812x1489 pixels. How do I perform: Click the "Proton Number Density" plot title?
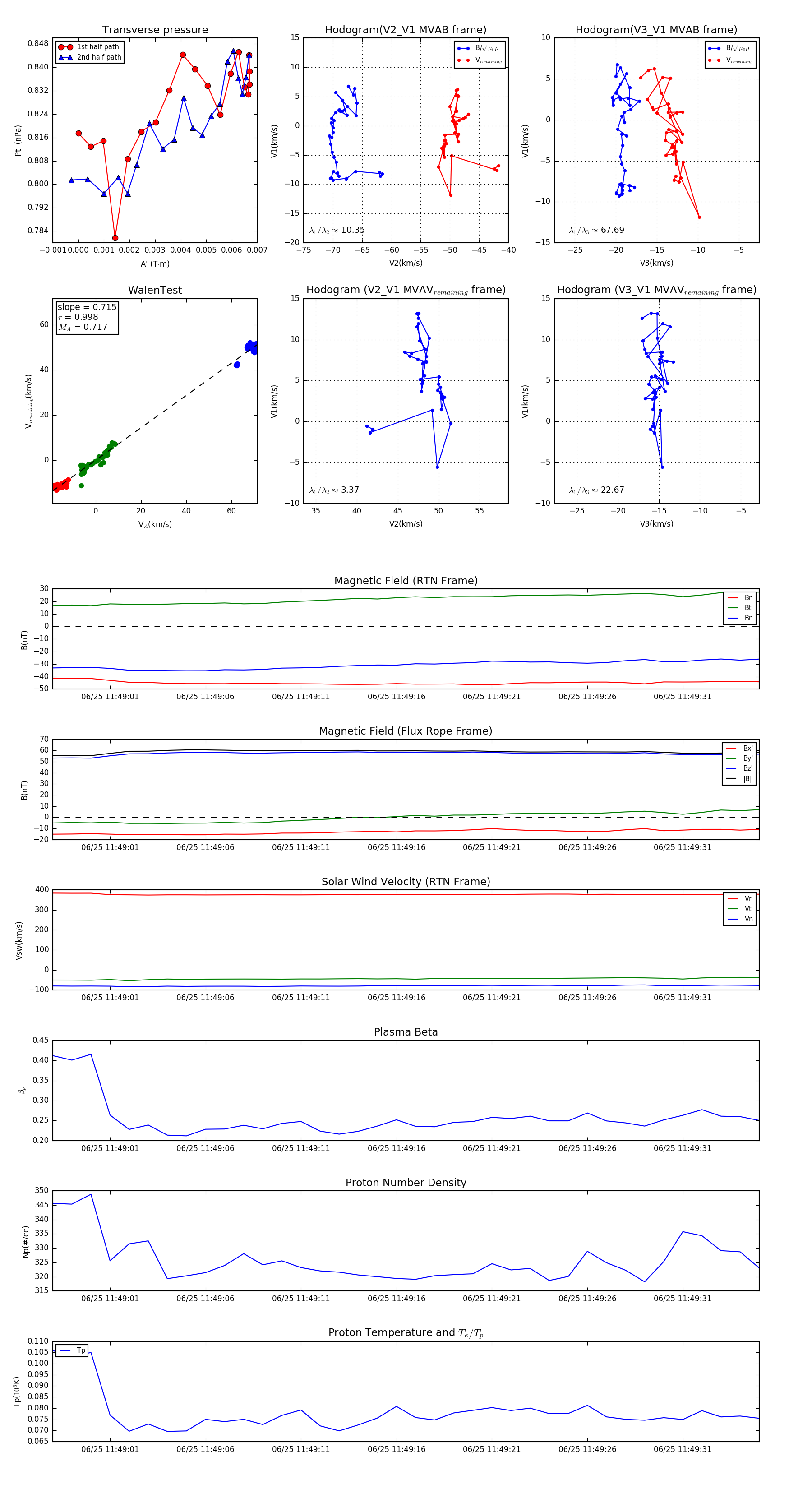pyautogui.click(x=406, y=1183)
